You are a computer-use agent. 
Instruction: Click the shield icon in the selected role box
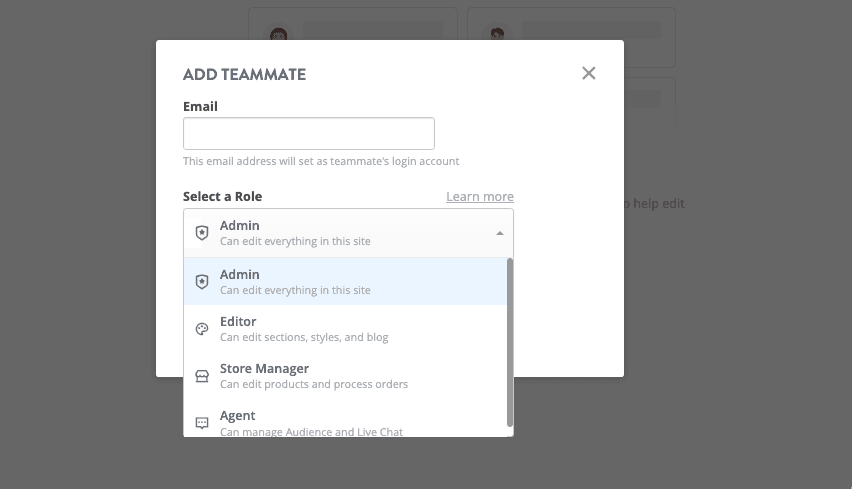click(202, 233)
